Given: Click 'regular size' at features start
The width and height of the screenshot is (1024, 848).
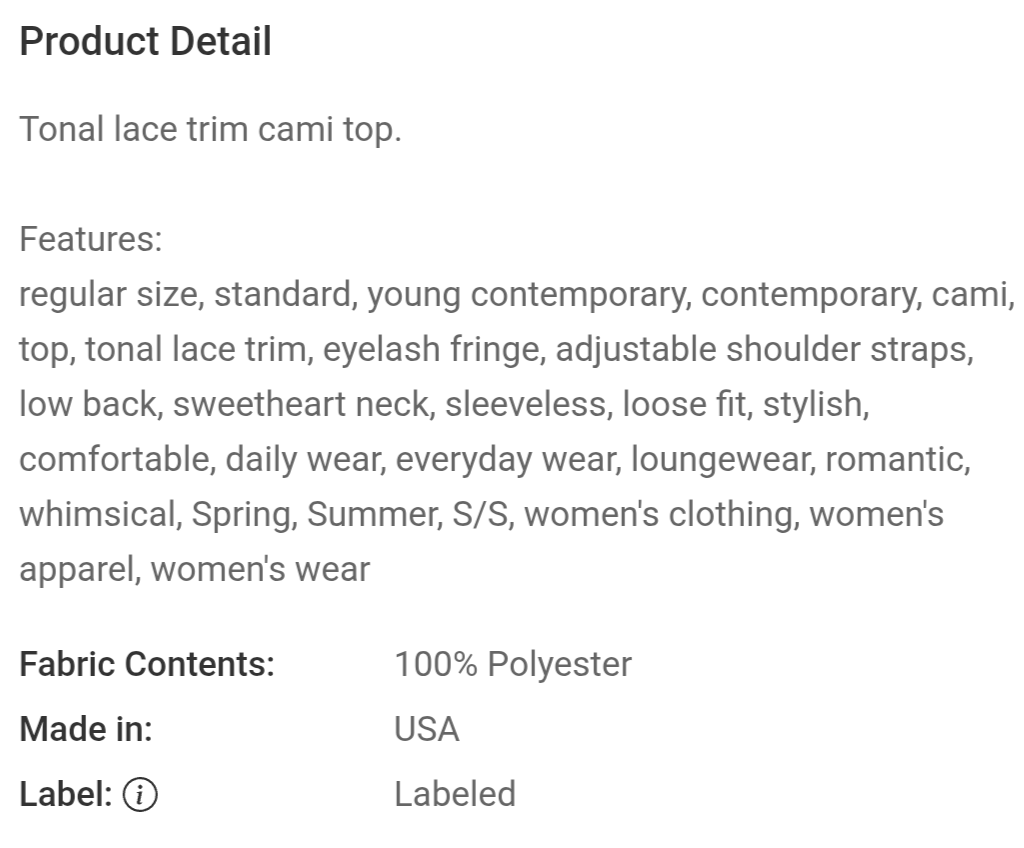Looking at the screenshot, I should click(x=108, y=295).
